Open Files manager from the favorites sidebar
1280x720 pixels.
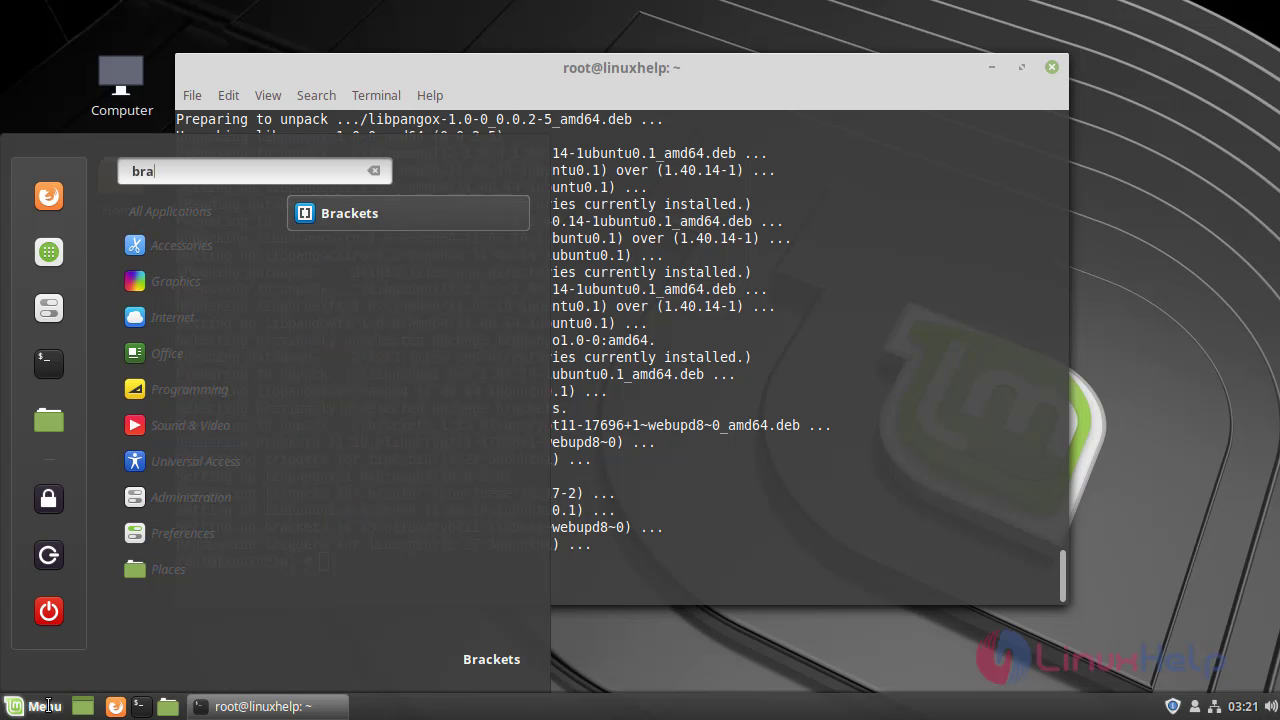tap(49, 420)
